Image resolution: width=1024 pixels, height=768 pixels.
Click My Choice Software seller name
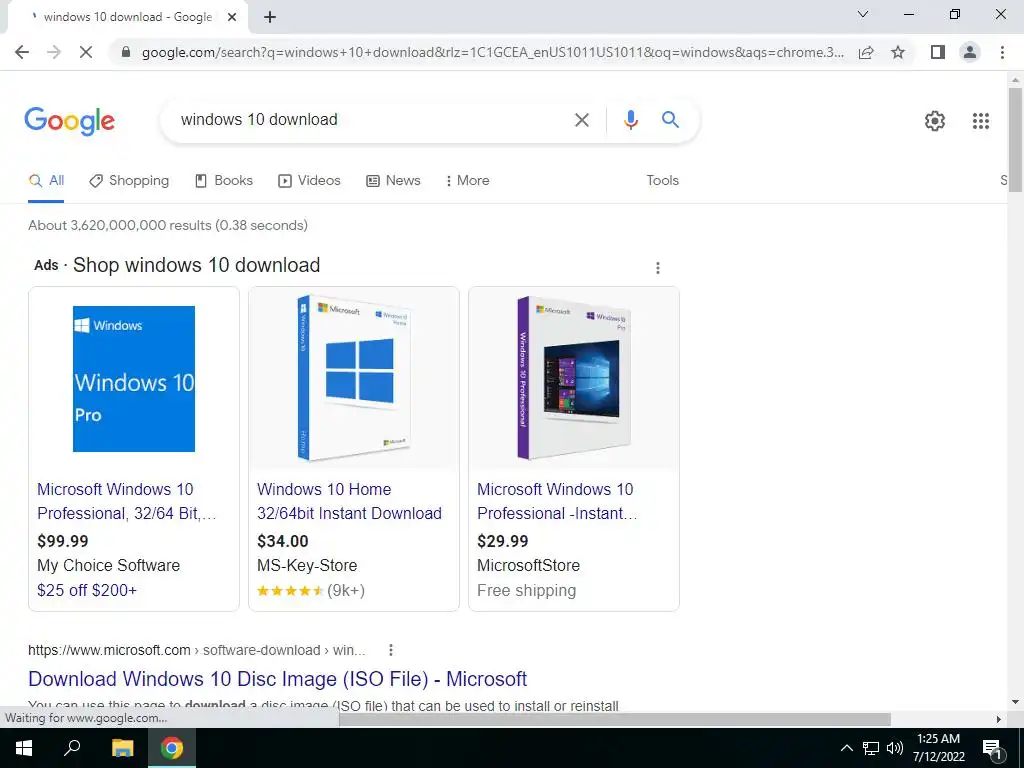(x=108, y=566)
